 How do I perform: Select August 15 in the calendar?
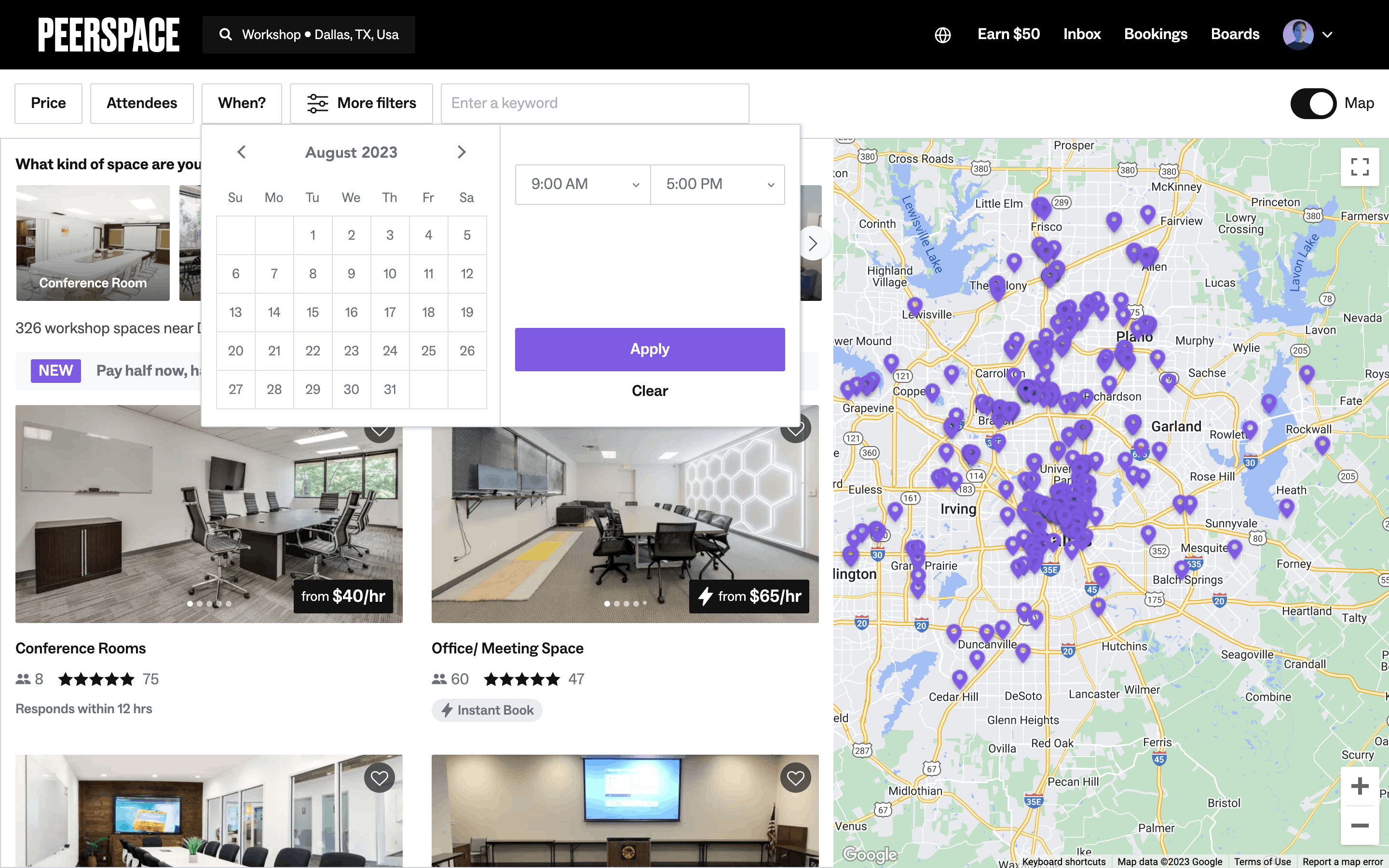pos(313,312)
